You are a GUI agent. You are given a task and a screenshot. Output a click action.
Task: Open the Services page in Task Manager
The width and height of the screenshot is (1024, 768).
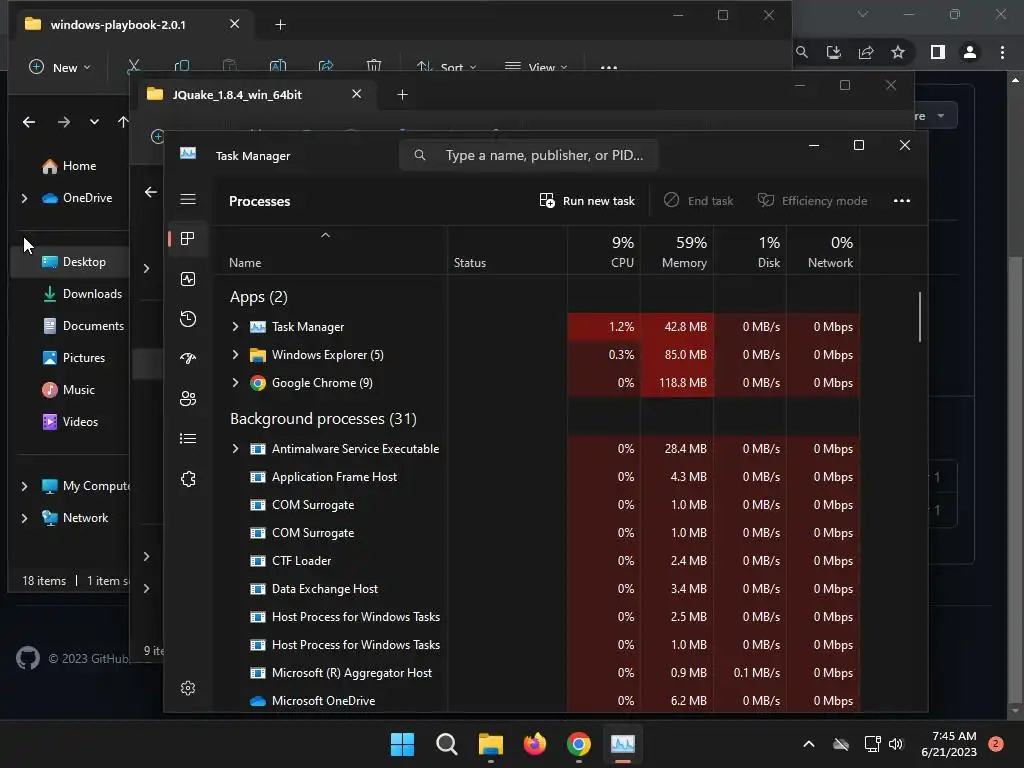point(188,479)
